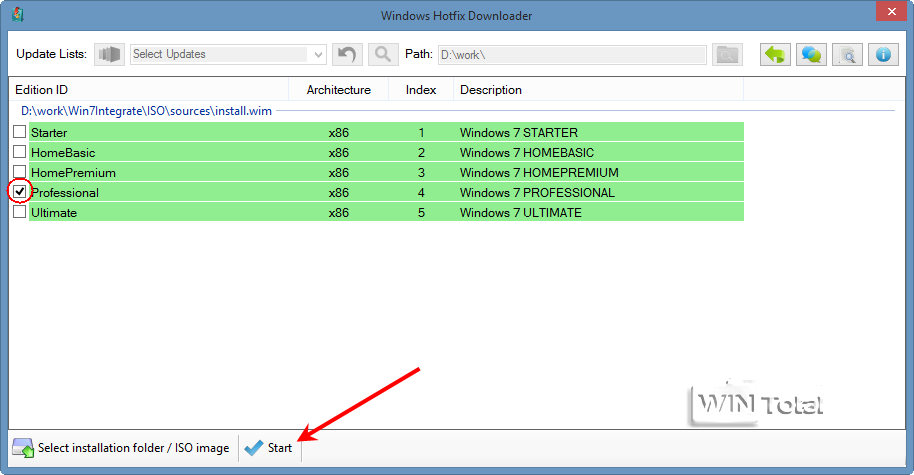Click the Update Lists book icon
Screen dimensions: 914x475
click(109, 55)
